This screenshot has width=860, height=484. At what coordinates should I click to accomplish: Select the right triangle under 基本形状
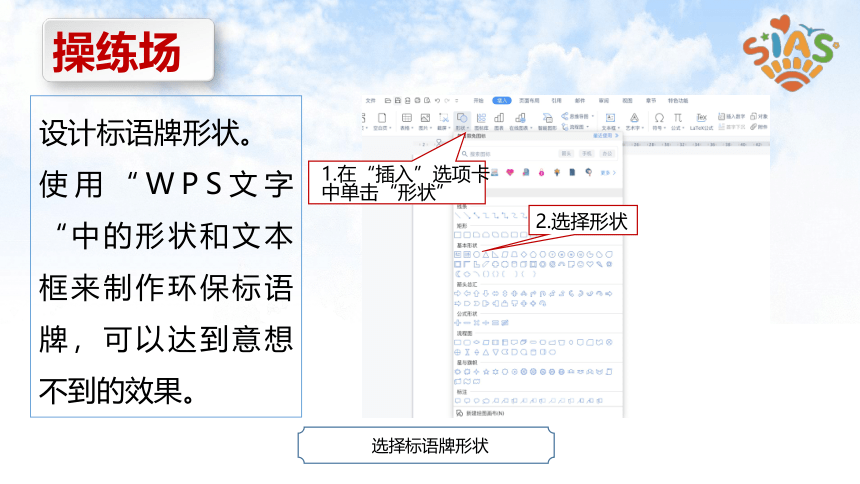tap(495, 255)
